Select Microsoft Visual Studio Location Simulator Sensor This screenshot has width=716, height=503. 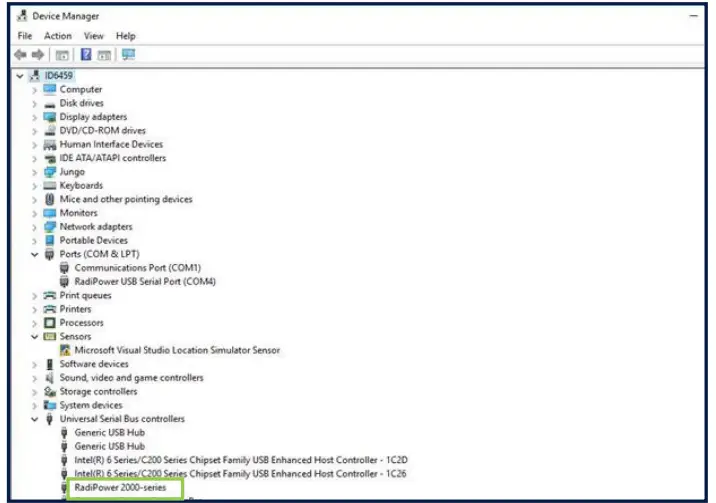pyautogui.click(x=177, y=350)
